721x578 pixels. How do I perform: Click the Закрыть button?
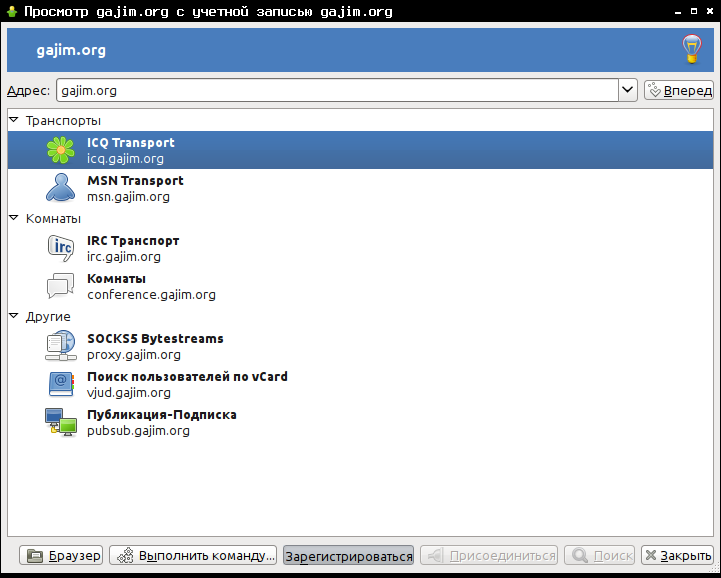point(677,555)
